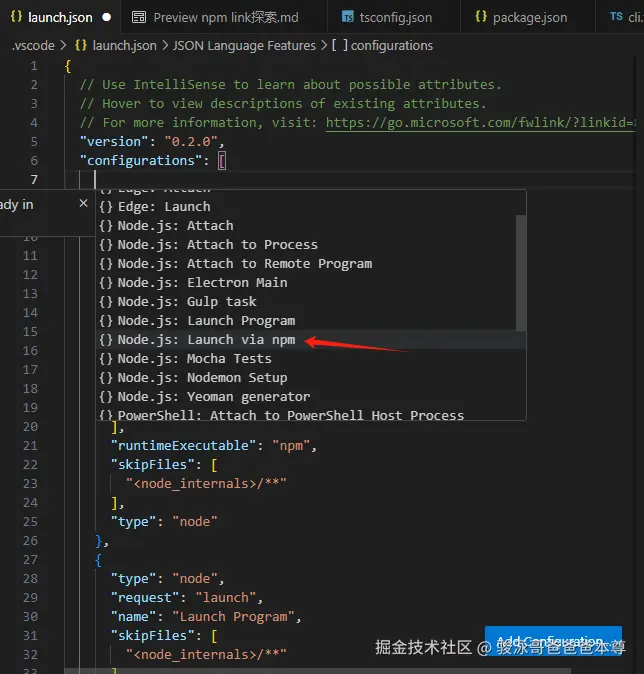Click the "skipFiles" key on line 22
Screen dimensions: 644x674
pyautogui.click(x=152, y=465)
